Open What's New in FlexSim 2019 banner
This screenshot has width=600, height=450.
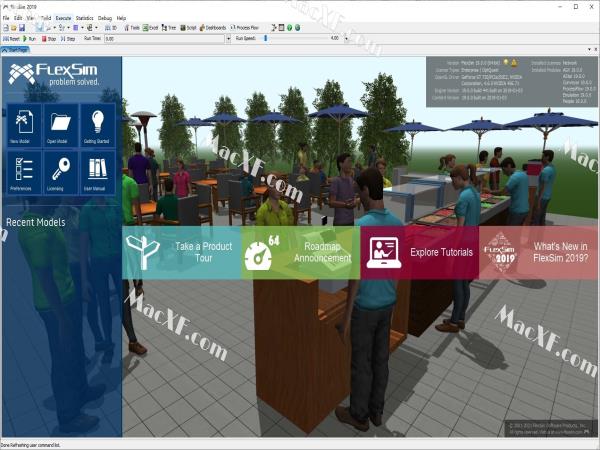538,253
